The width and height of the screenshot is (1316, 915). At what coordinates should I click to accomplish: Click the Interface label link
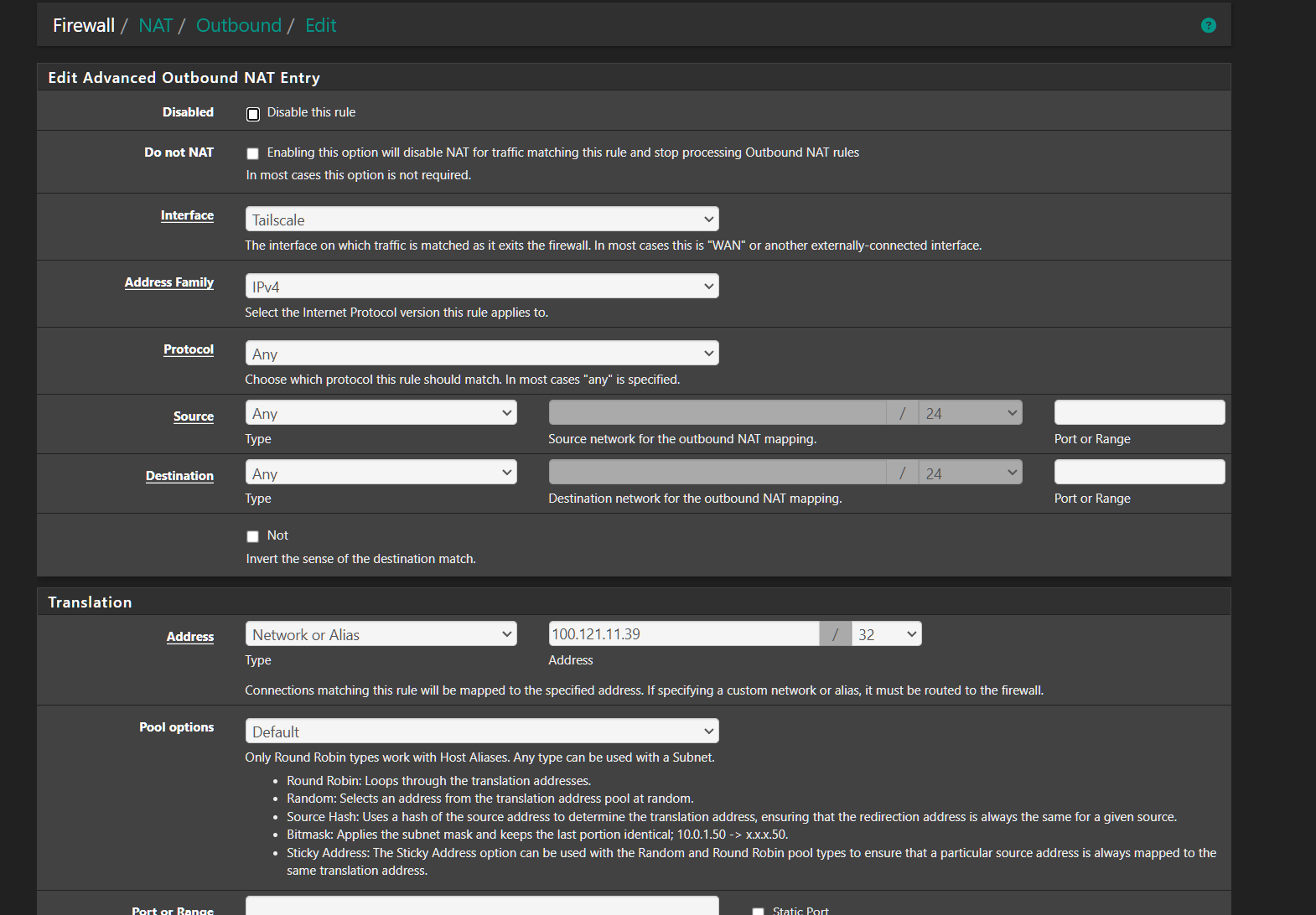tap(187, 215)
